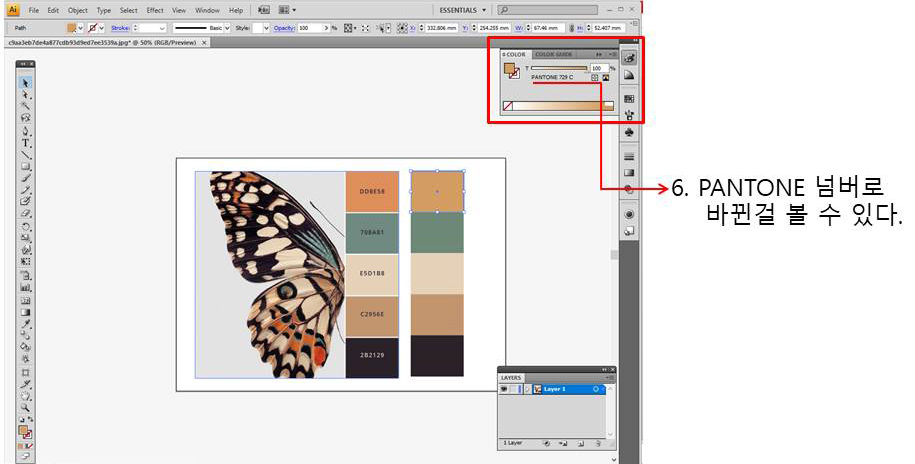Open the File menu
The width and height of the screenshot is (915, 464).
pos(34,11)
